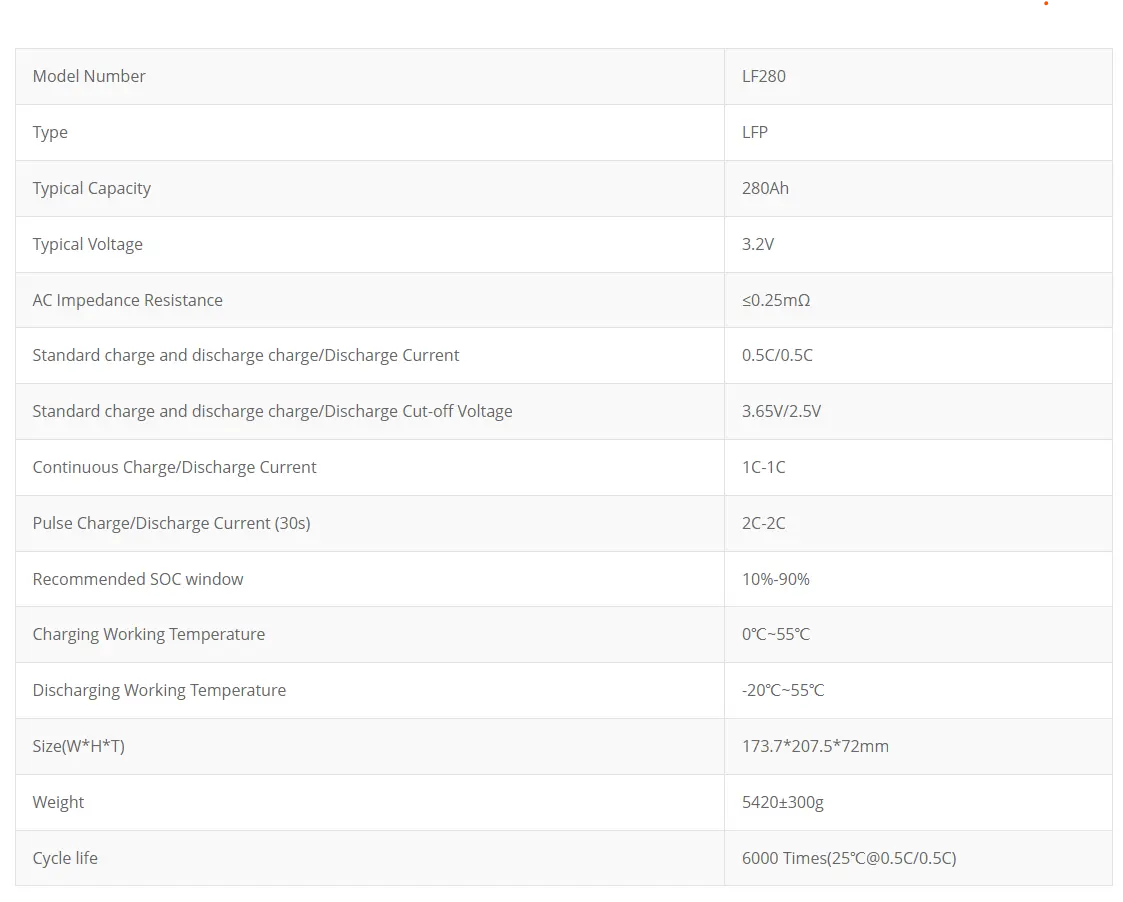Click the 10%-90% SOC value
Image resolution: width=1123 pixels, height=902 pixels.
pyautogui.click(x=776, y=579)
